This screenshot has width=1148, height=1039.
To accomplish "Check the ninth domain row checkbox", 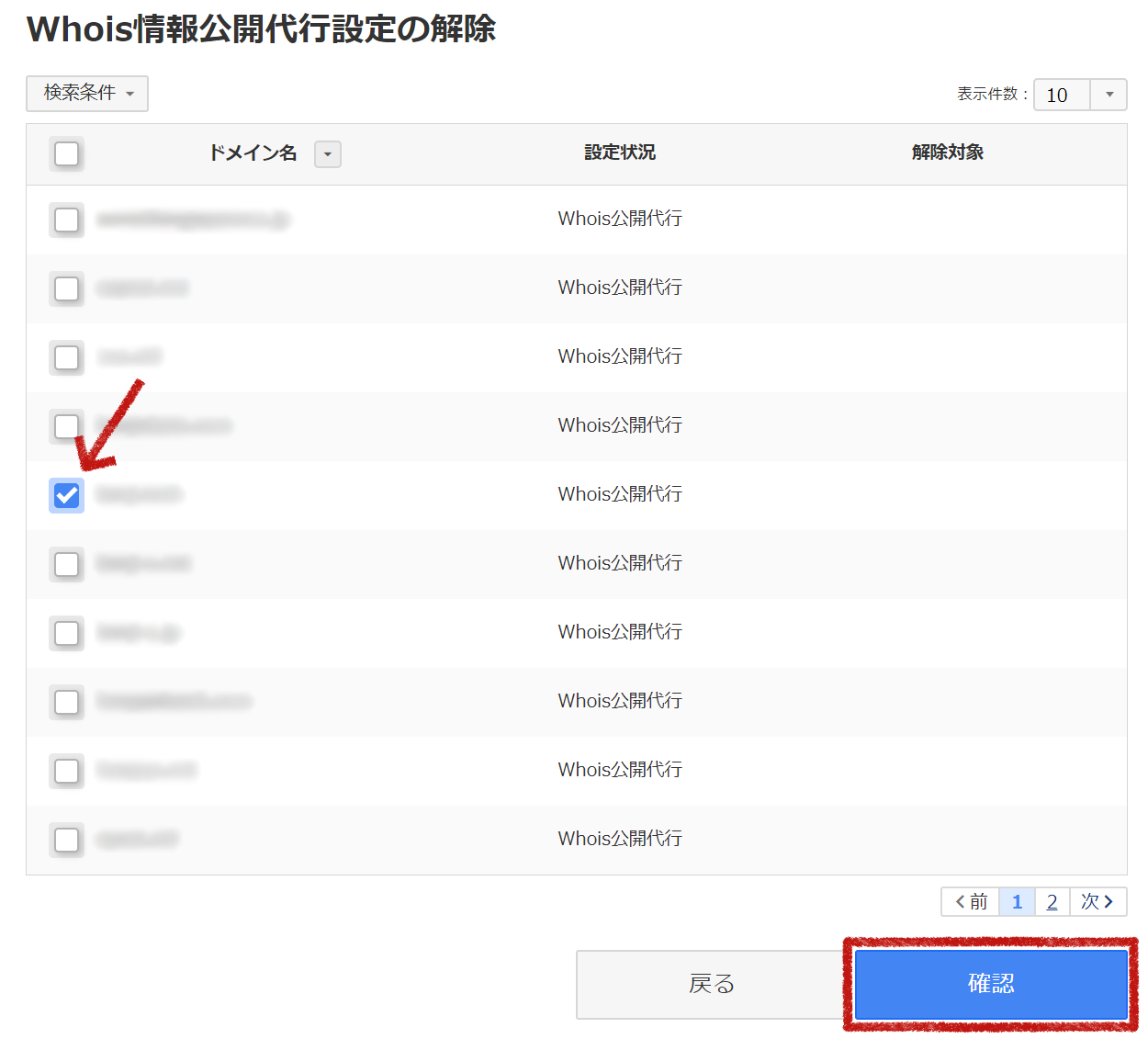I will point(67,772).
